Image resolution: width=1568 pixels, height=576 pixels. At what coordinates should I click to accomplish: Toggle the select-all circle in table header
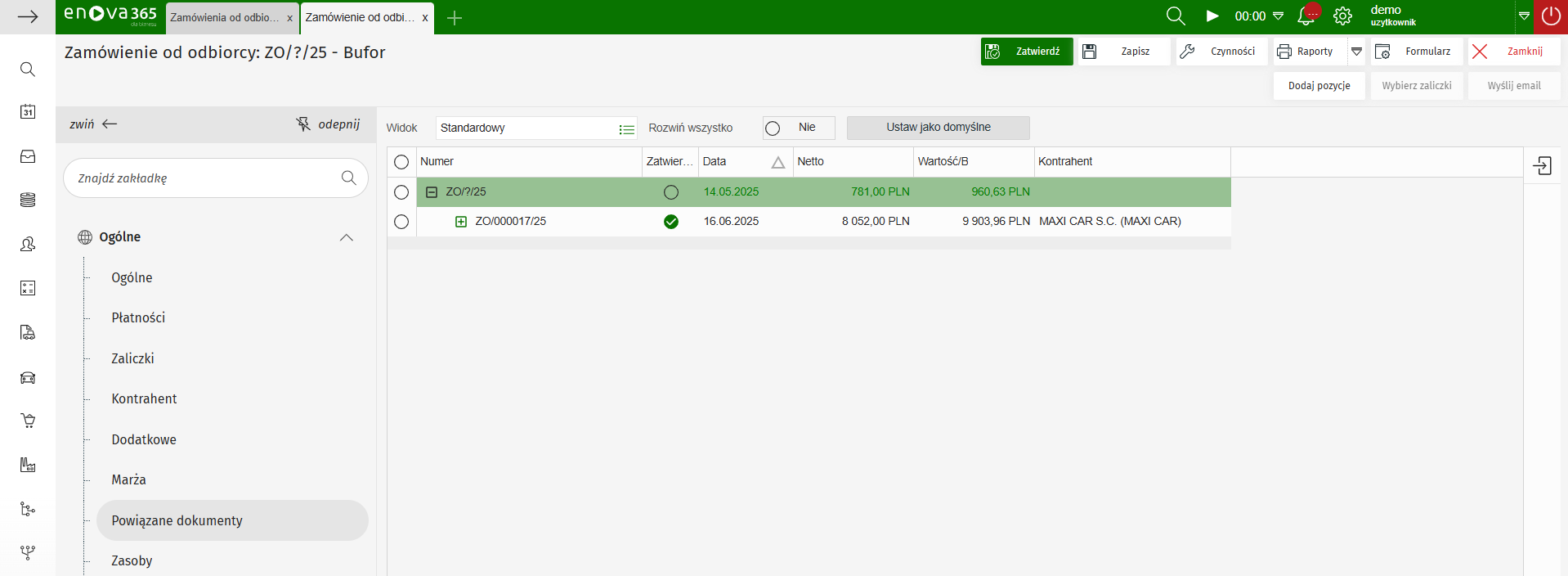(401, 162)
